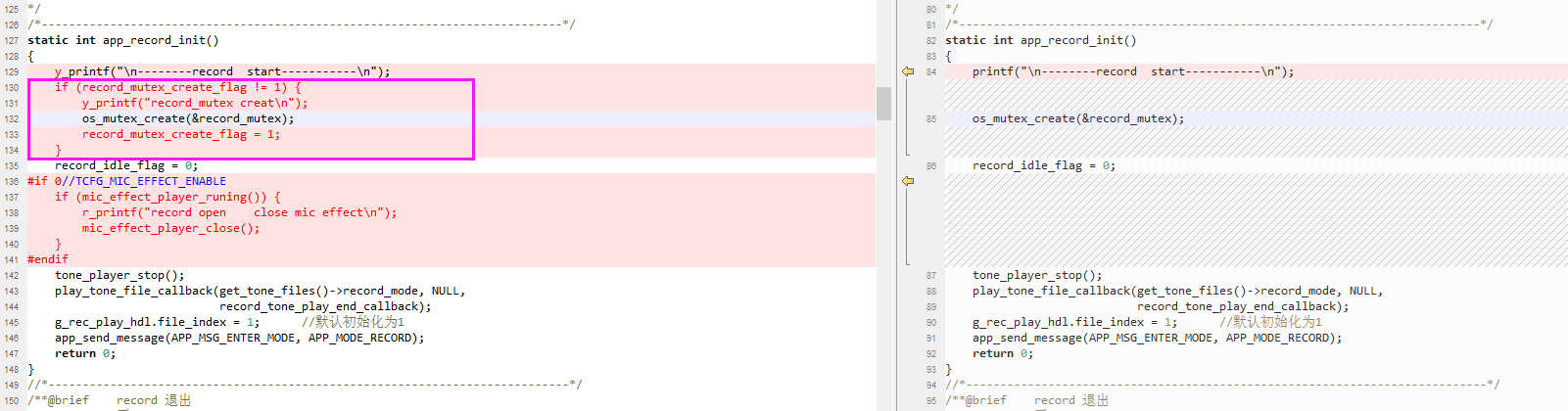Click the @brief record 退出 comment line 150

110,400
